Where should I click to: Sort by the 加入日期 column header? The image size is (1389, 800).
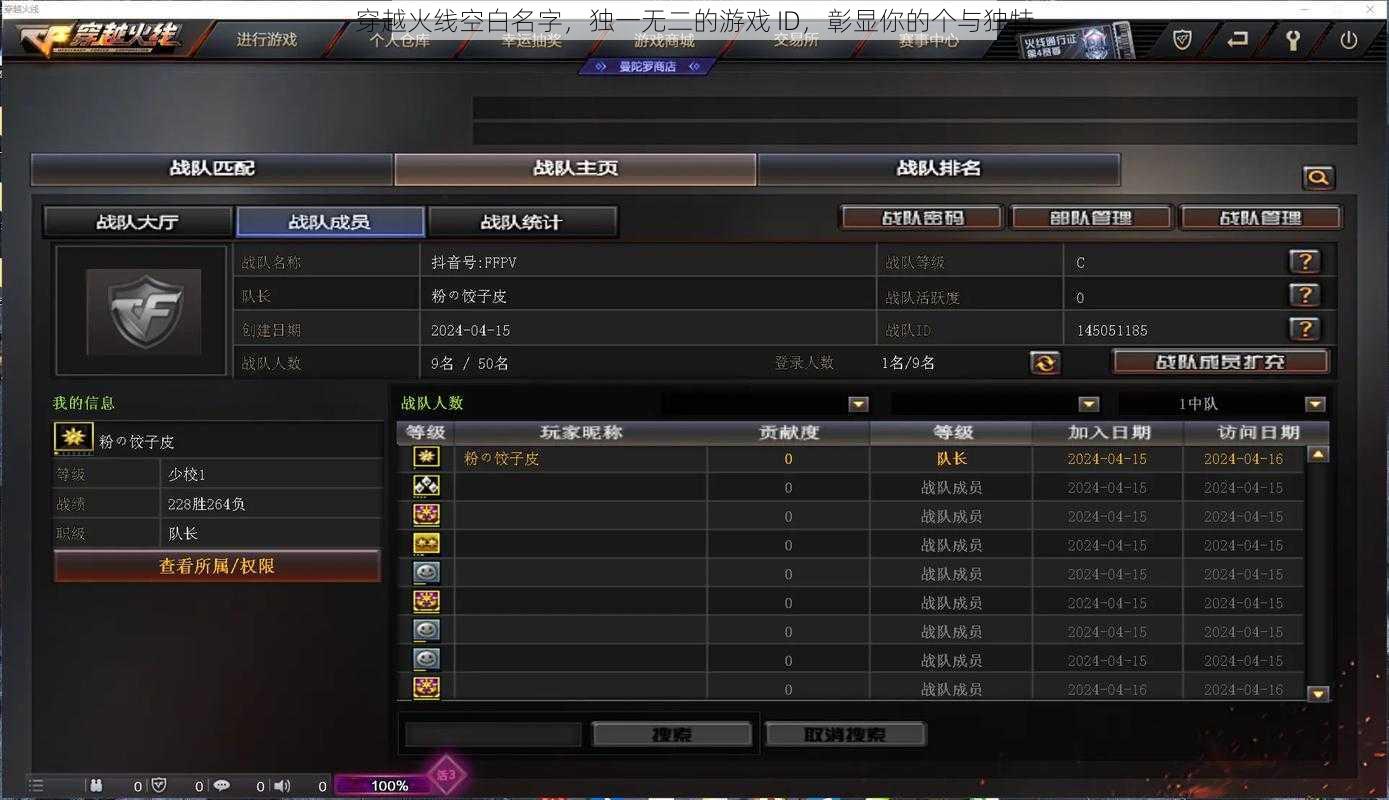click(1108, 433)
